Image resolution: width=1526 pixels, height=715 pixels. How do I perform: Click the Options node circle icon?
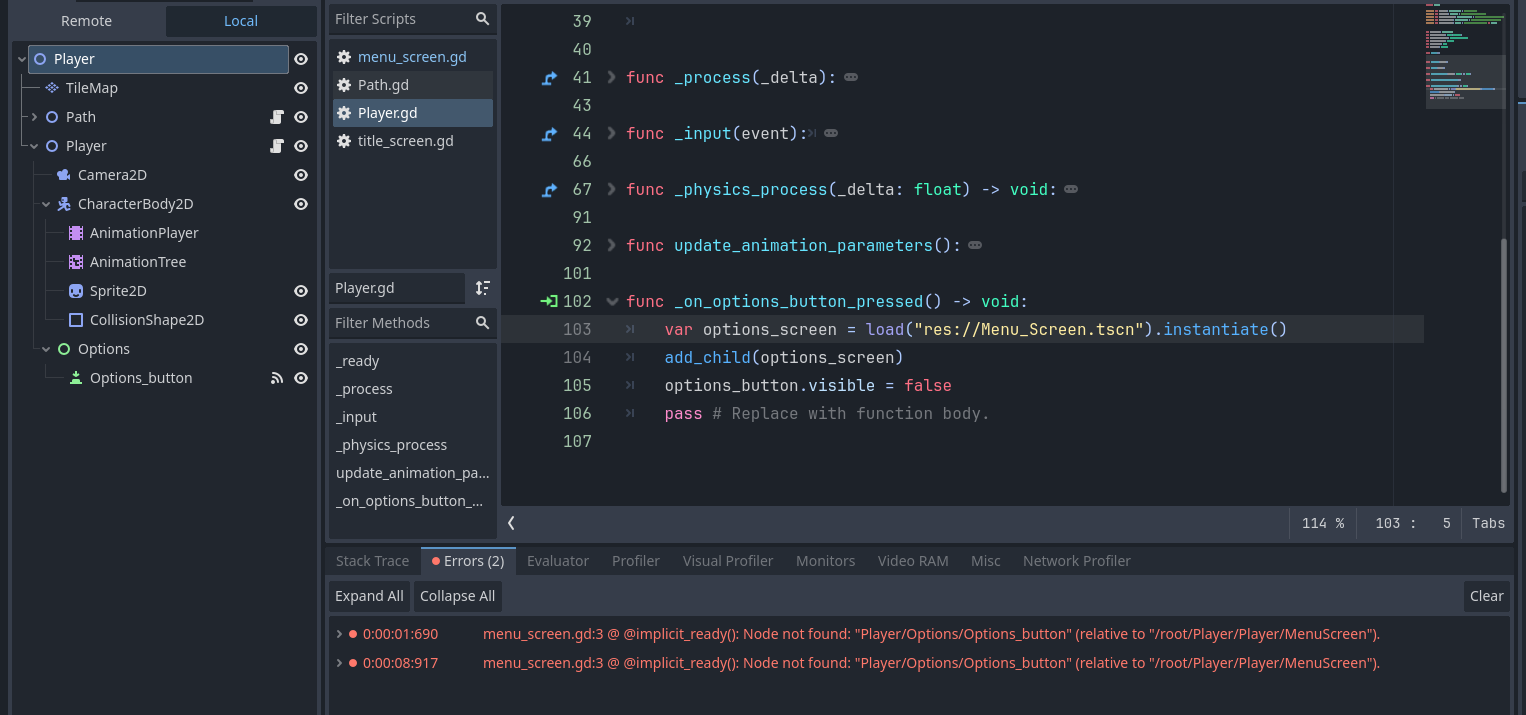point(64,349)
